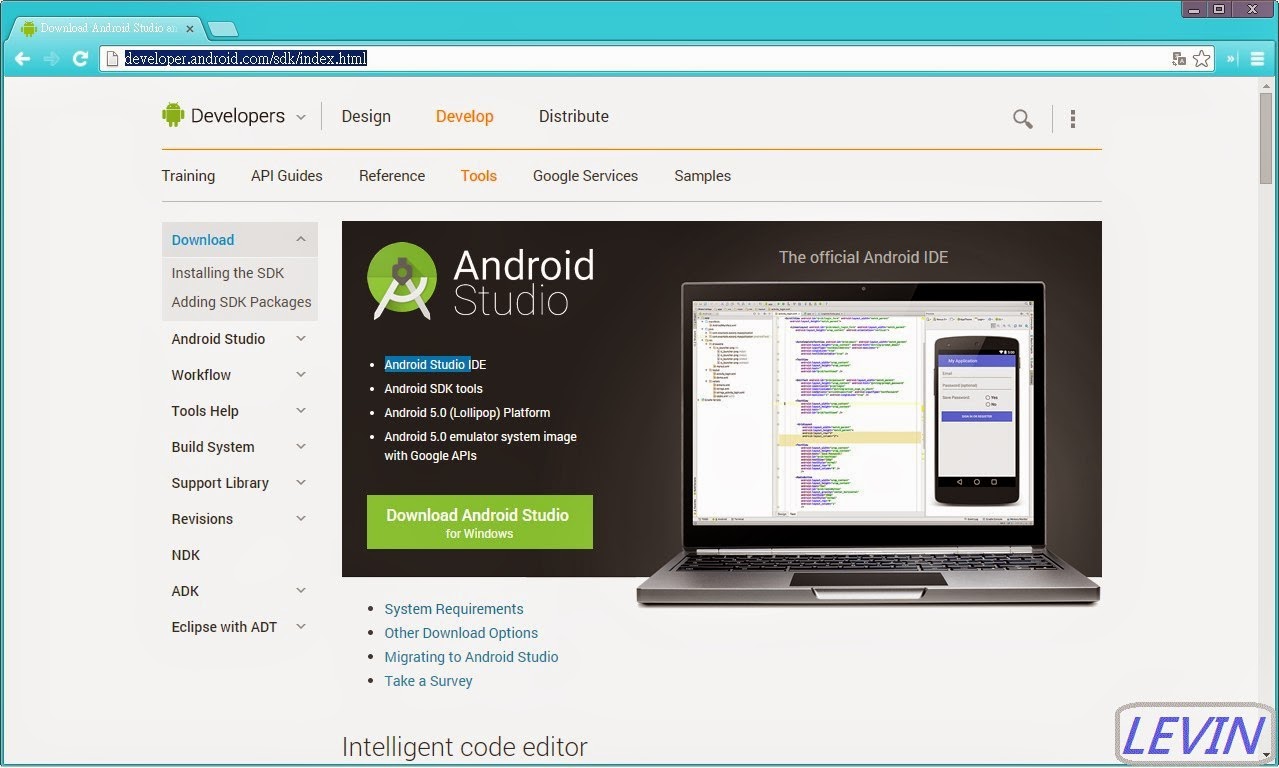This screenshot has height=768, width=1279.
Task: Open the System Requirements link
Action: click(454, 609)
